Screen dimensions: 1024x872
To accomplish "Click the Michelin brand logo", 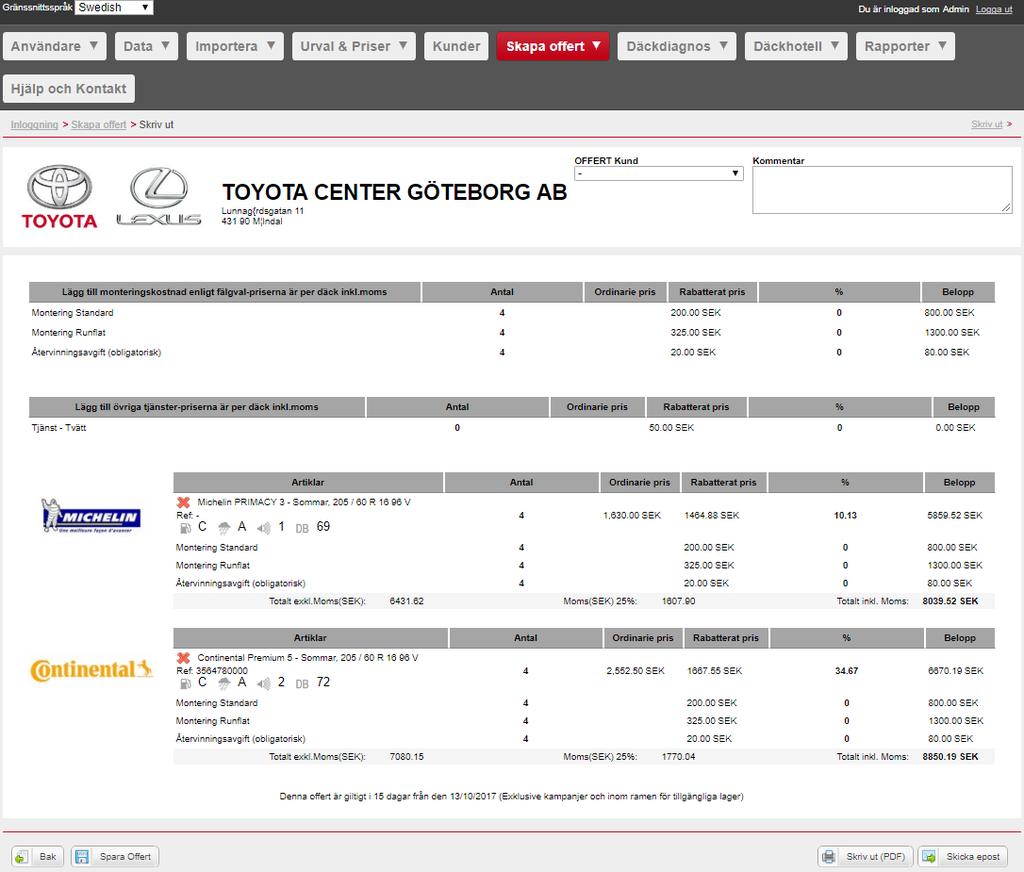I will [x=91, y=516].
